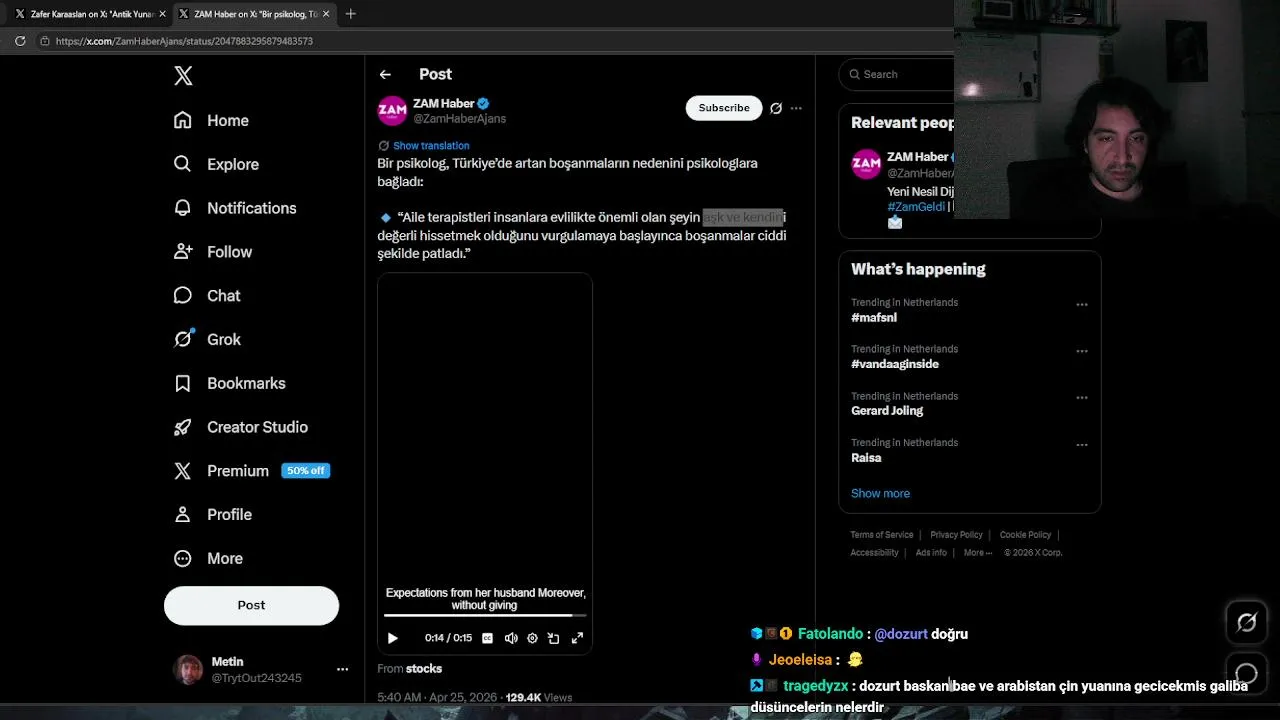Open Profile page

[x=212, y=514]
